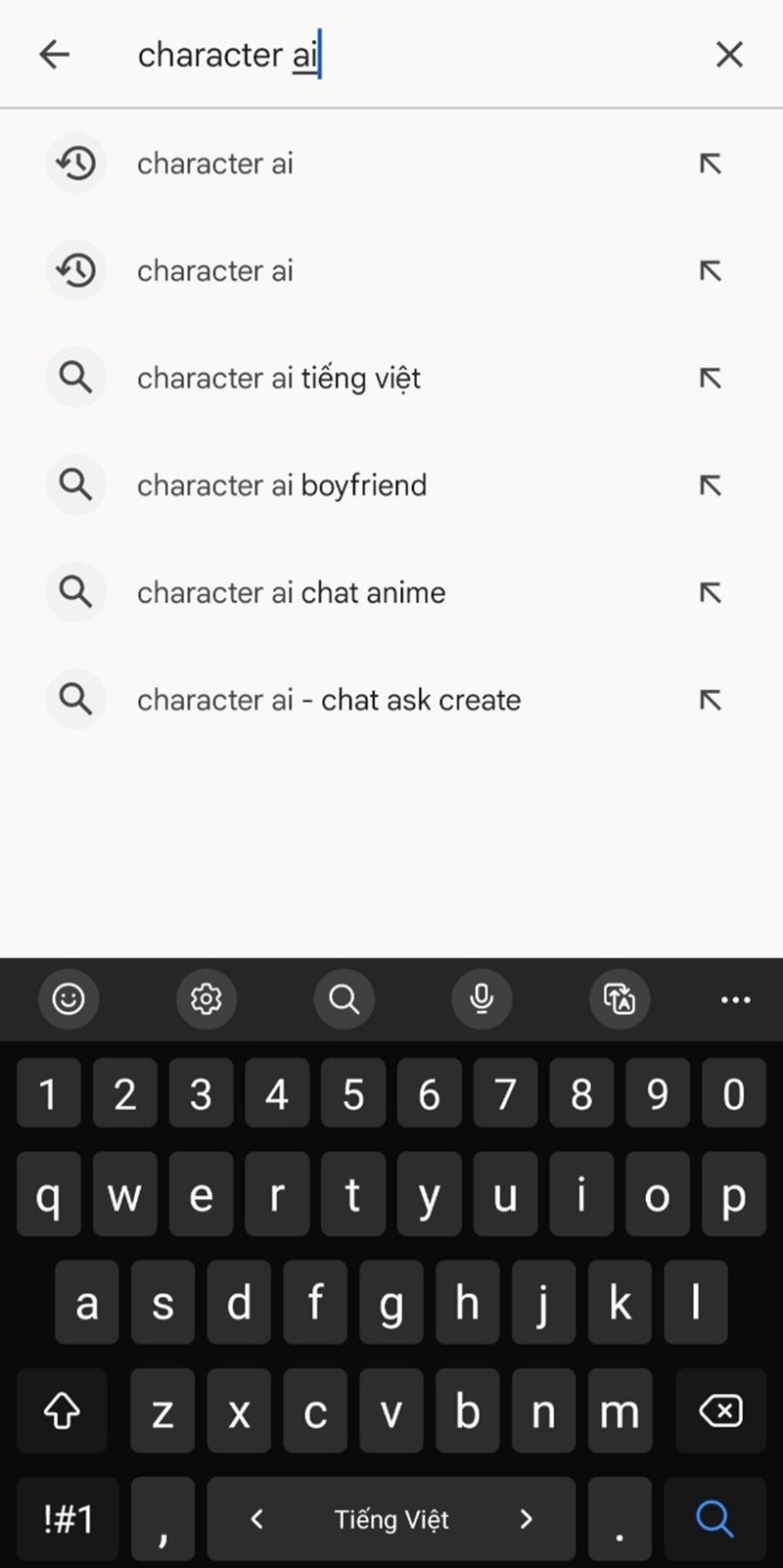This screenshot has width=783, height=1568.
Task: Choose 'character ai - chat ask create' suggestion
Action: [329, 700]
